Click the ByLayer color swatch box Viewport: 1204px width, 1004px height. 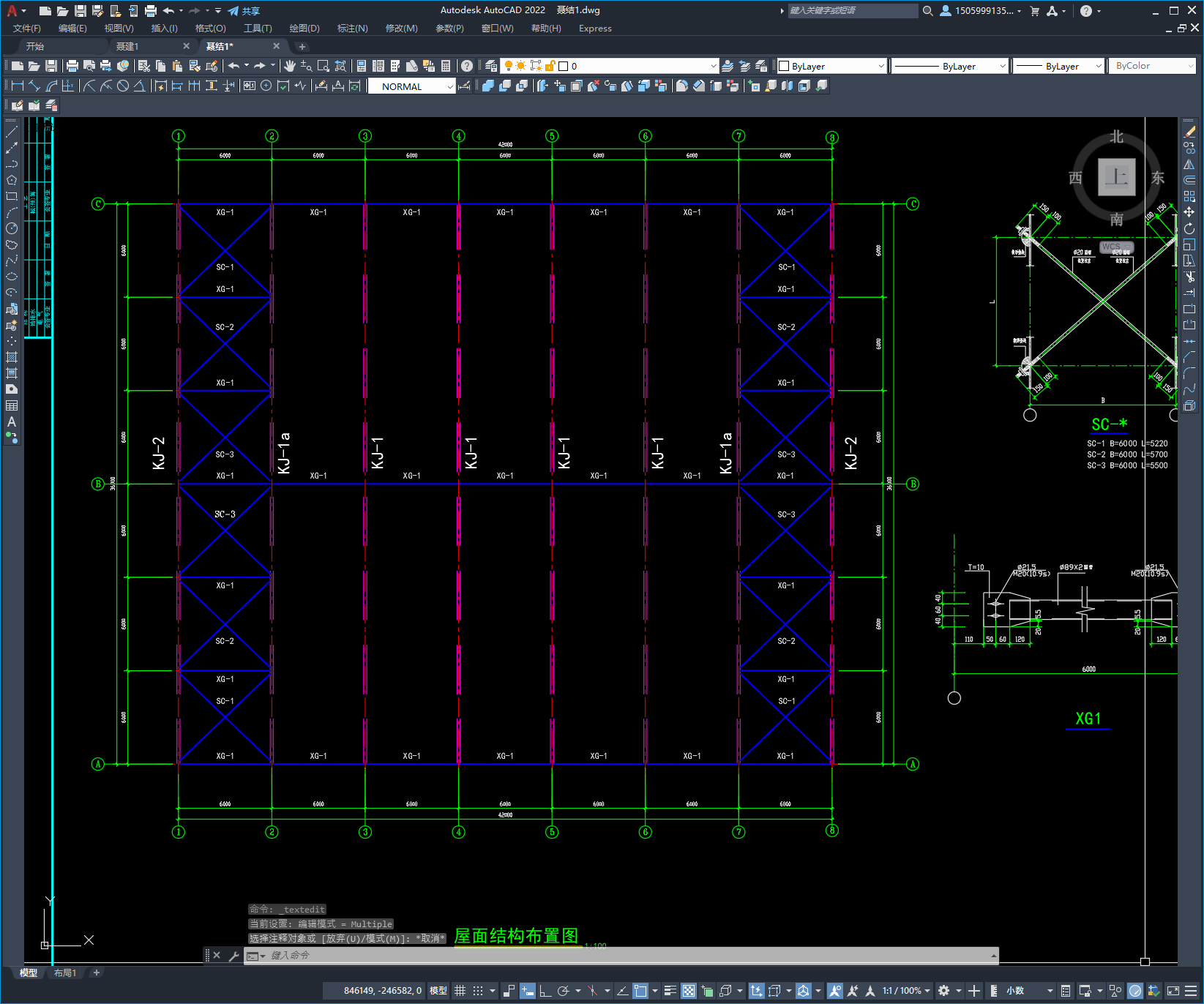pyautogui.click(x=784, y=66)
